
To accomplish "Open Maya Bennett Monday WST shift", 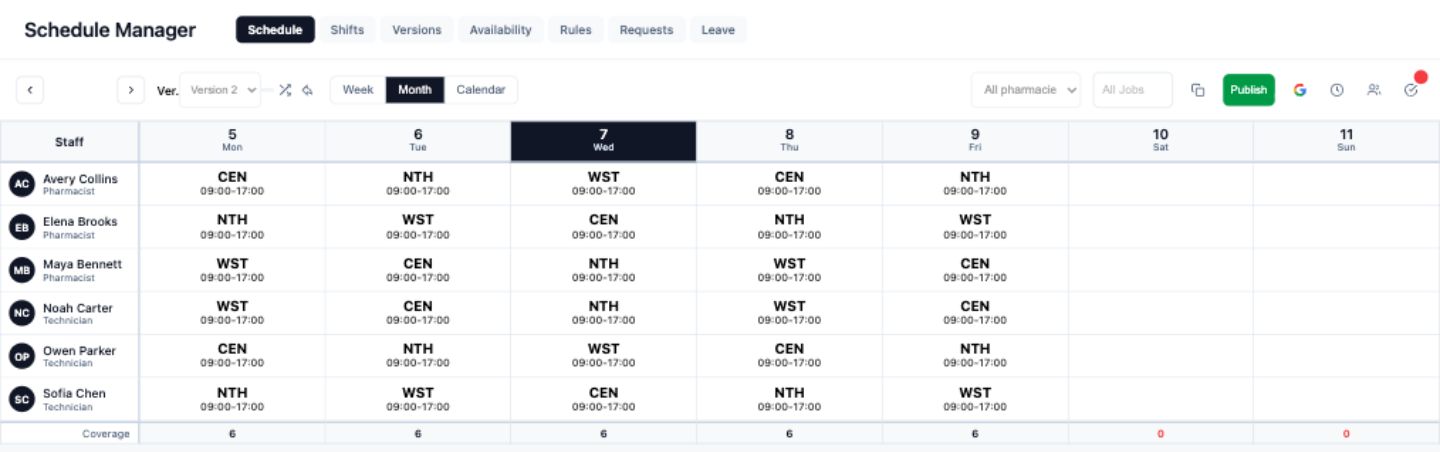I will pos(232,270).
